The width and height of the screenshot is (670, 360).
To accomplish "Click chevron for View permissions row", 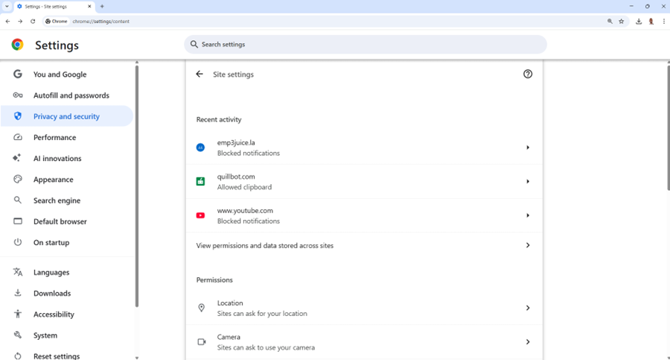I will [x=528, y=245].
